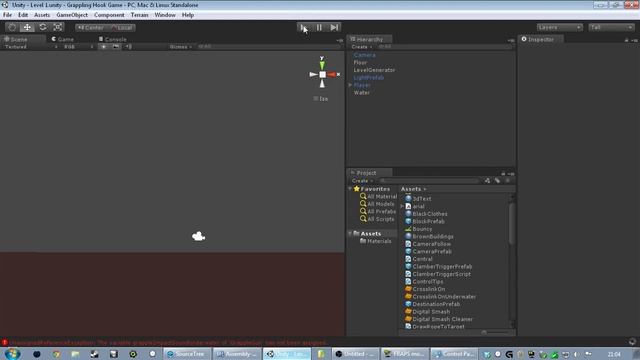This screenshot has height=360, width=640.
Task: Select LevelGenerator in Hierarchy
Action: point(374,70)
